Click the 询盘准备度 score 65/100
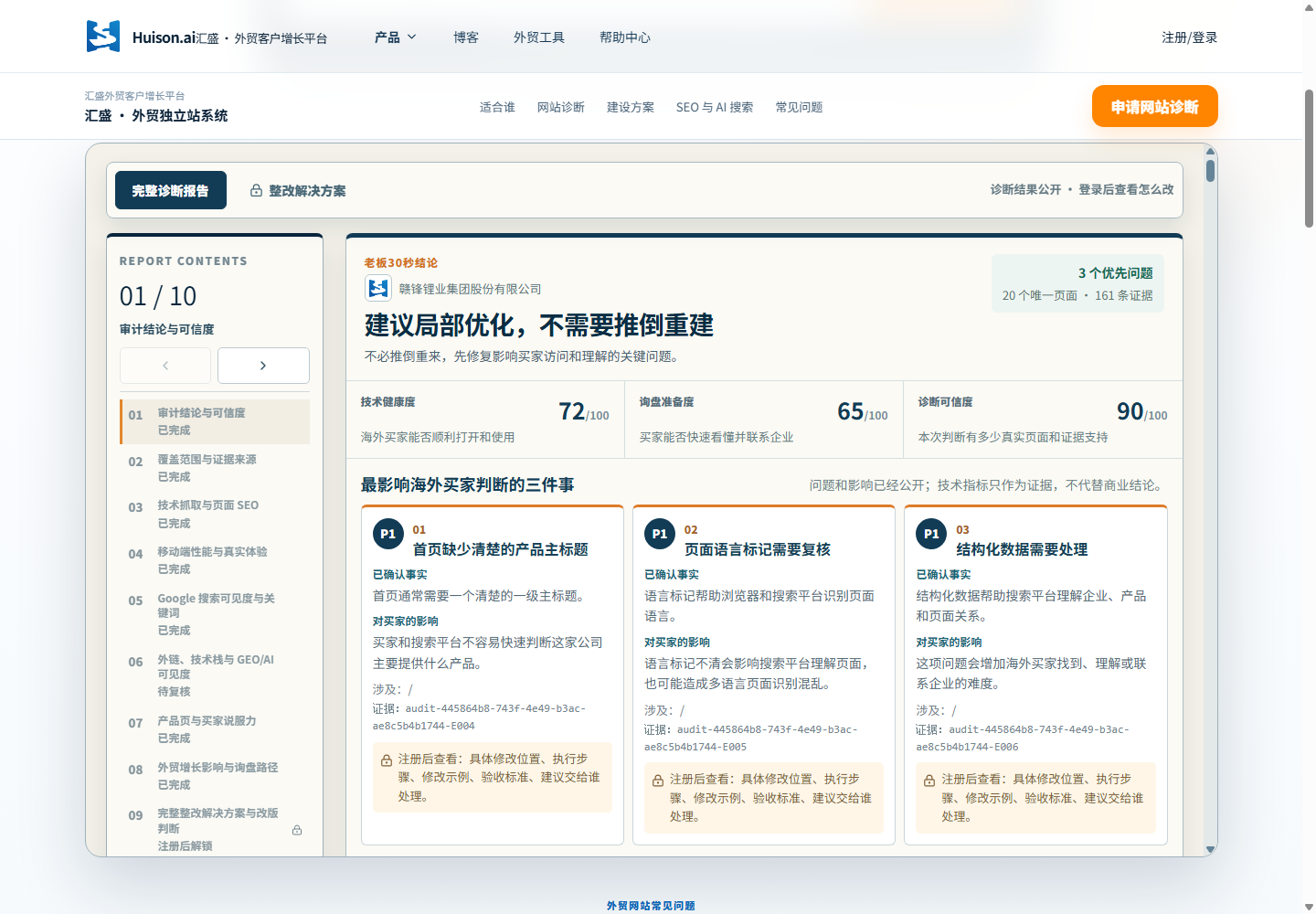The height and width of the screenshot is (914, 1316). coord(863,412)
